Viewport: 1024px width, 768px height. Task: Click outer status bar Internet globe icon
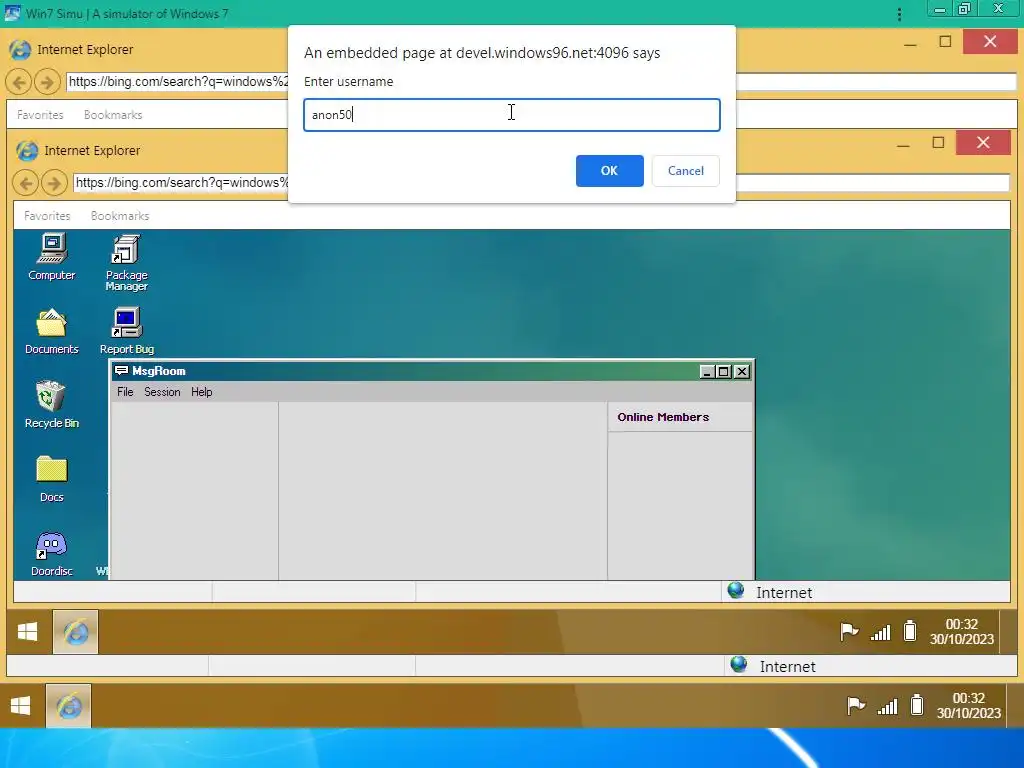tap(739, 665)
